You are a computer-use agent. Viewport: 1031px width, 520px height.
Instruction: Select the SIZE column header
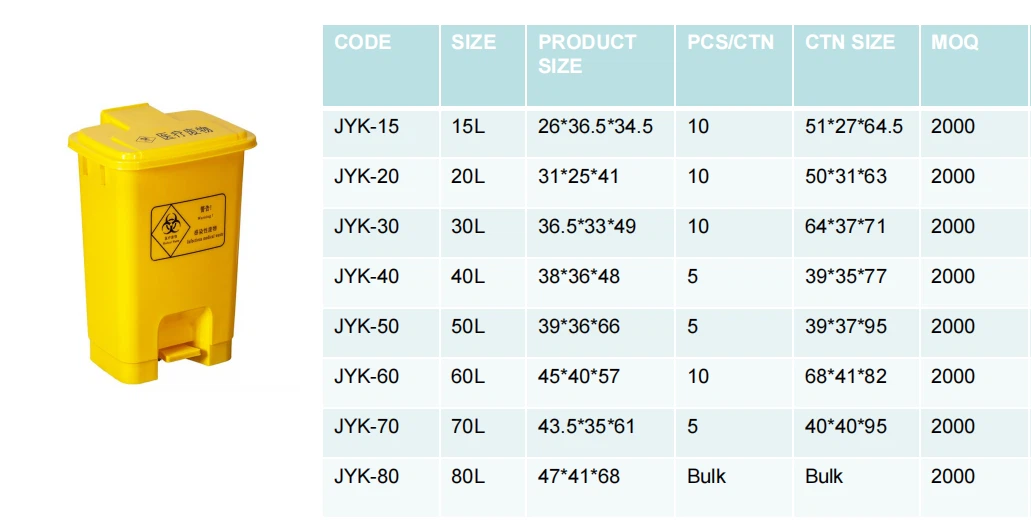click(x=473, y=43)
